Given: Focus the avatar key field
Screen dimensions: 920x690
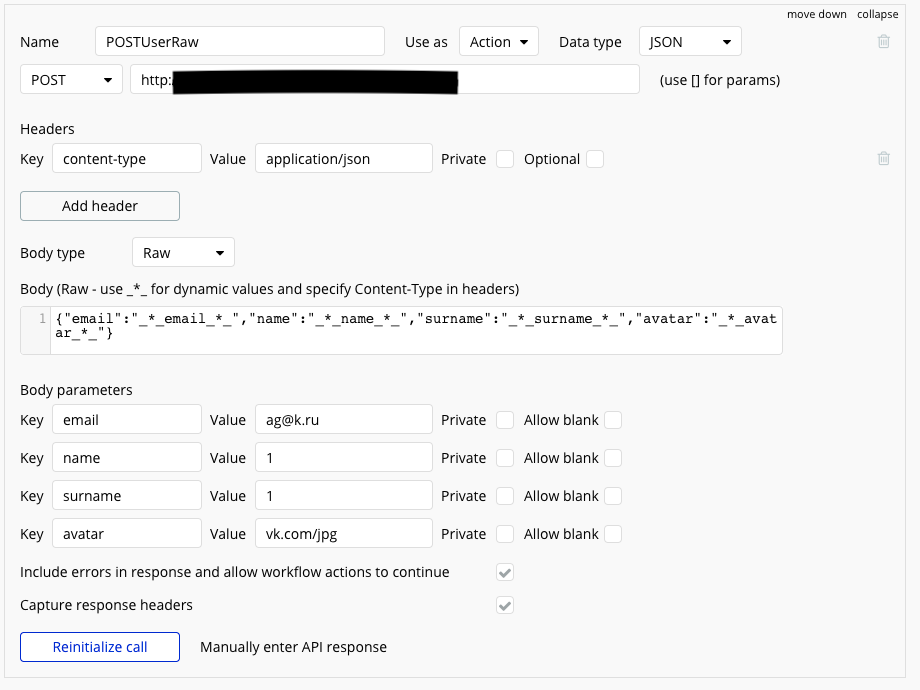Looking at the screenshot, I should click(x=127, y=534).
